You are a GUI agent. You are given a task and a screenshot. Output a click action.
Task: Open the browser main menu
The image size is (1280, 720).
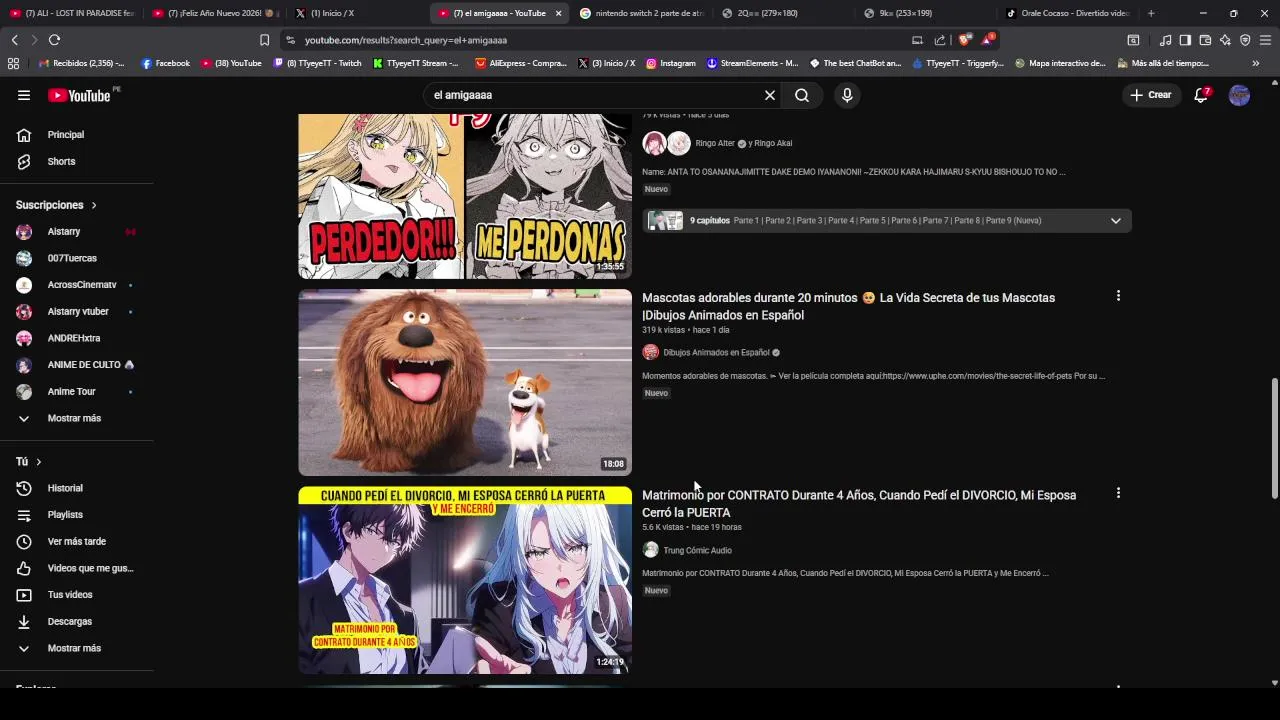(1266, 40)
